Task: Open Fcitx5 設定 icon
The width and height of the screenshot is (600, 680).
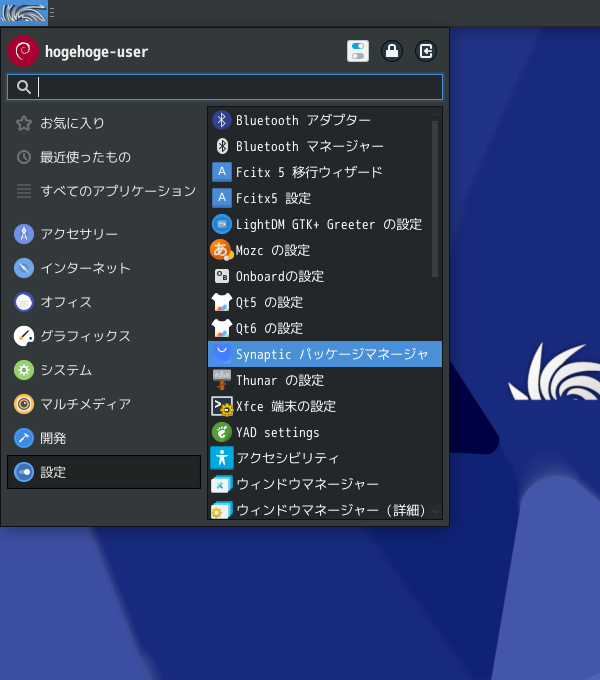Action: pyautogui.click(x=222, y=198)
